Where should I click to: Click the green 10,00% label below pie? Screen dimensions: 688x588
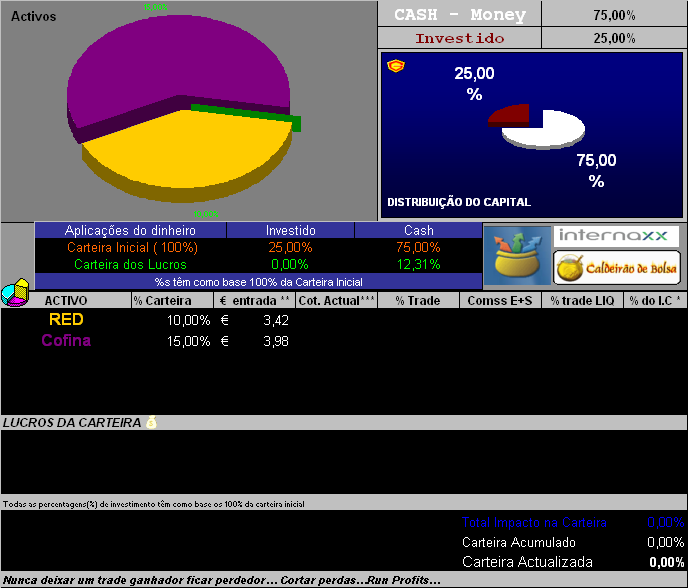click(x=206, y=214)
